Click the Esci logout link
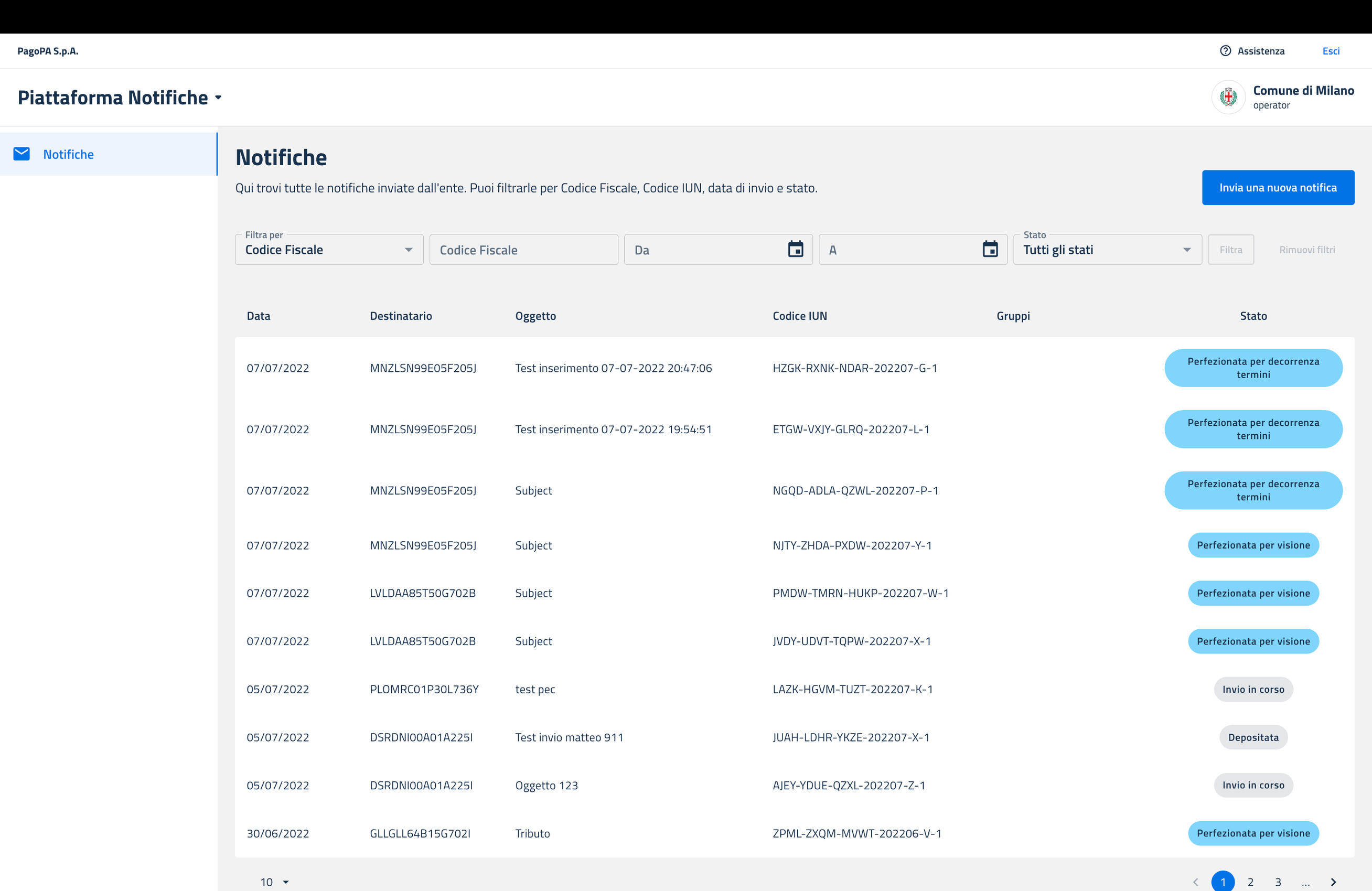Image resolution: width=1372 pixels, height=891 pixels. (1331, 51)
